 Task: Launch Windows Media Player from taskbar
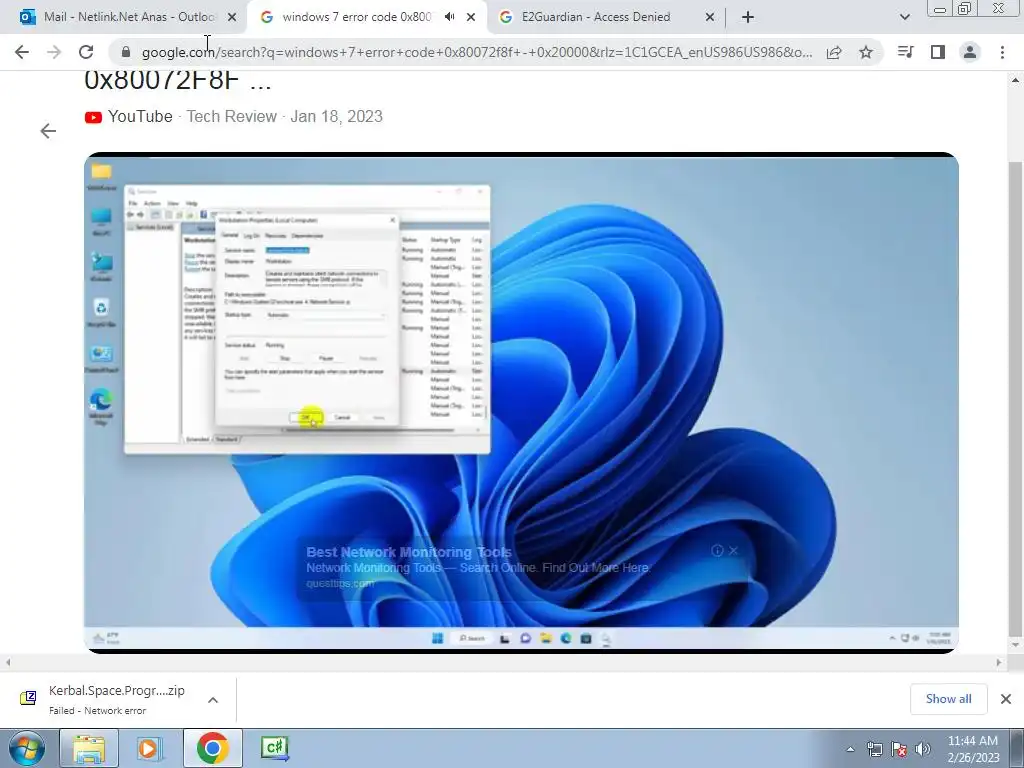pos(150,748)
